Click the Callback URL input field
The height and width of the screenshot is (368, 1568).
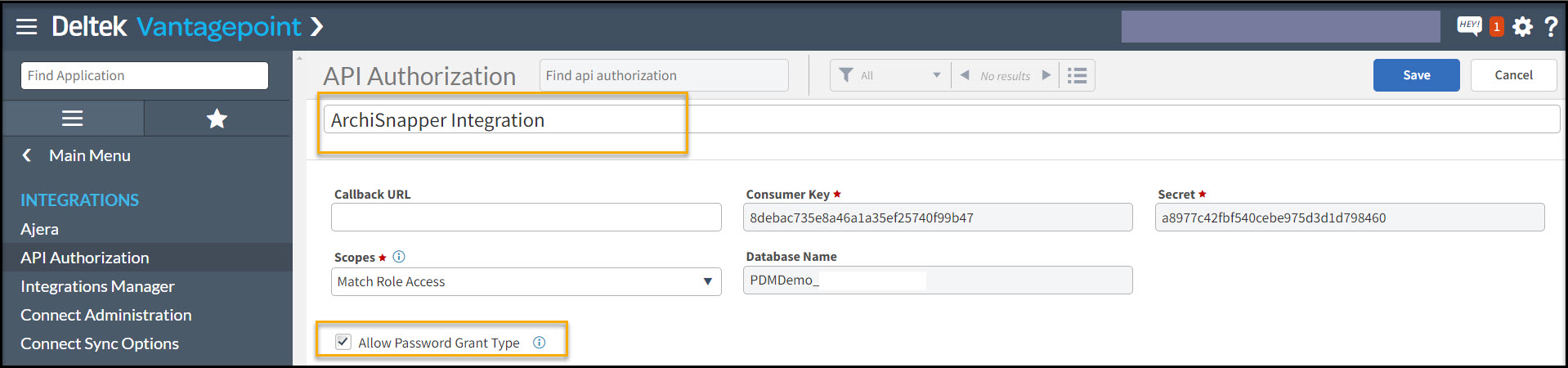526,218
